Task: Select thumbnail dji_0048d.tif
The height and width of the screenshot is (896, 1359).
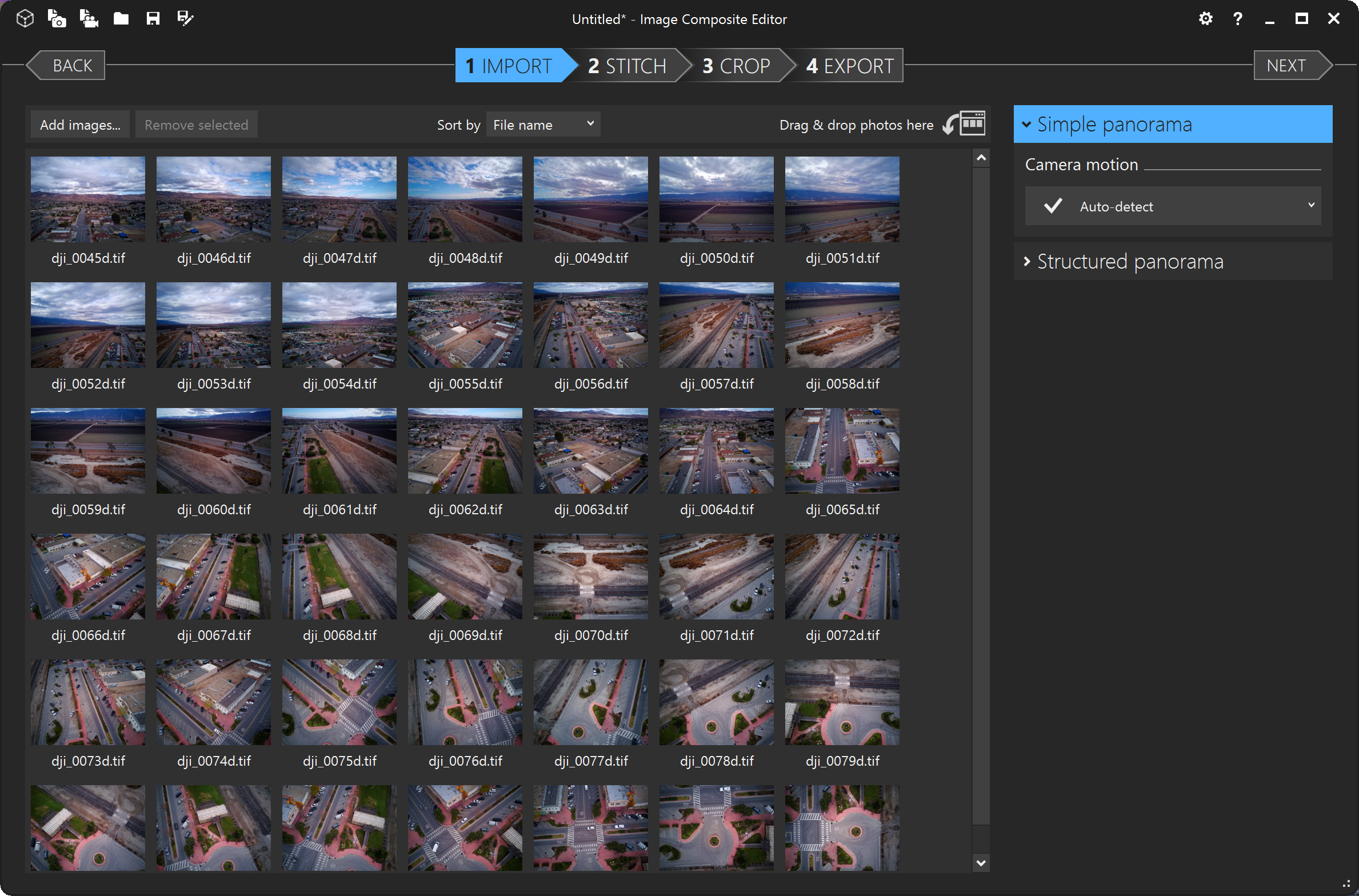Action: pos(465,199)
